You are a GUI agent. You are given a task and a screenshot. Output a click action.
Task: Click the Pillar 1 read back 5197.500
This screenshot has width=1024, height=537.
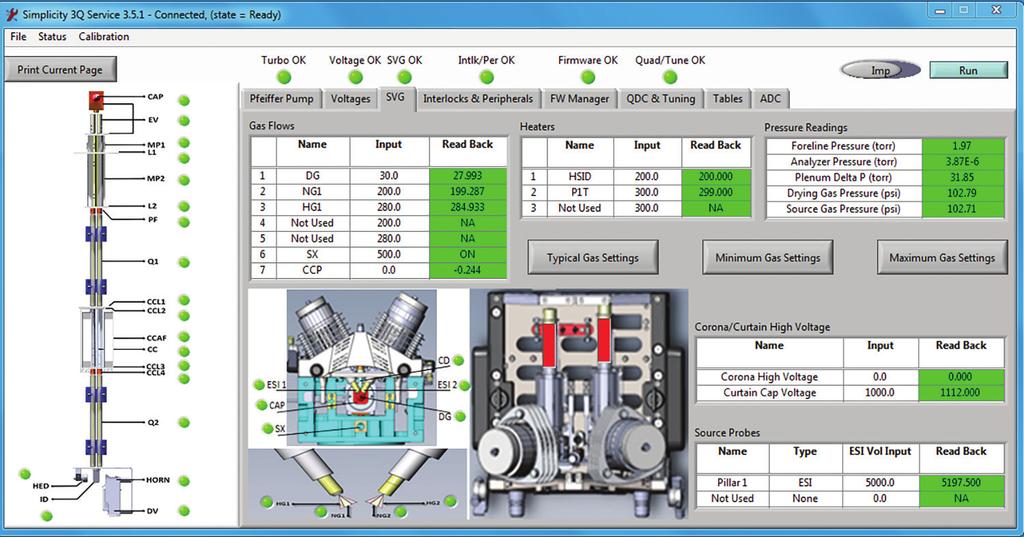pos(961,483)
